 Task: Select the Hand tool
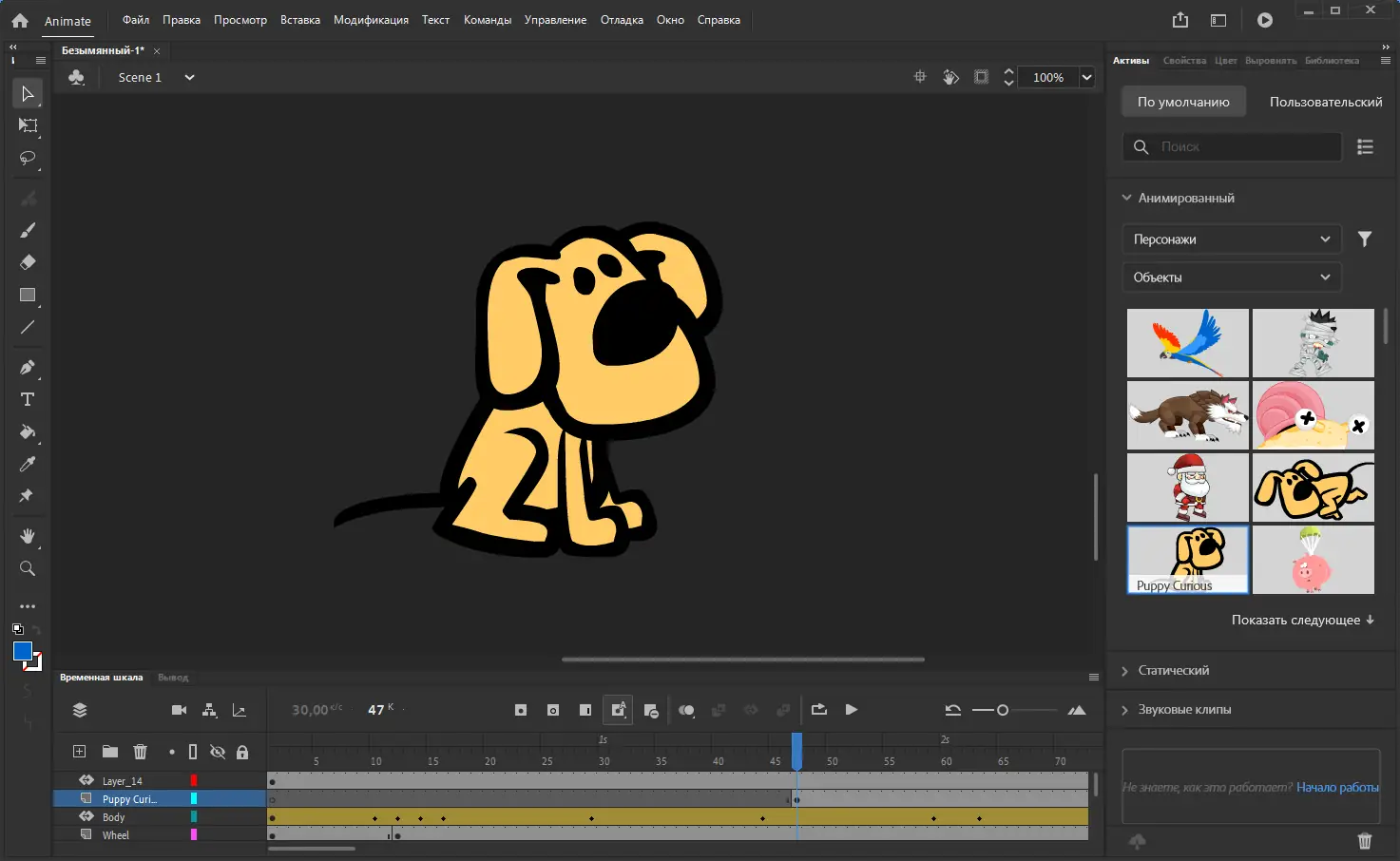pos(28,536)
